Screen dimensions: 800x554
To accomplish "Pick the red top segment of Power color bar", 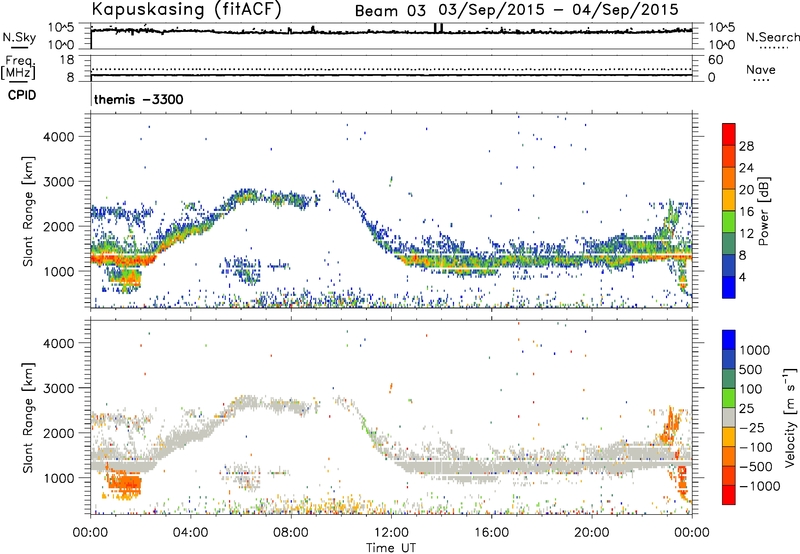I will [729, 134].
